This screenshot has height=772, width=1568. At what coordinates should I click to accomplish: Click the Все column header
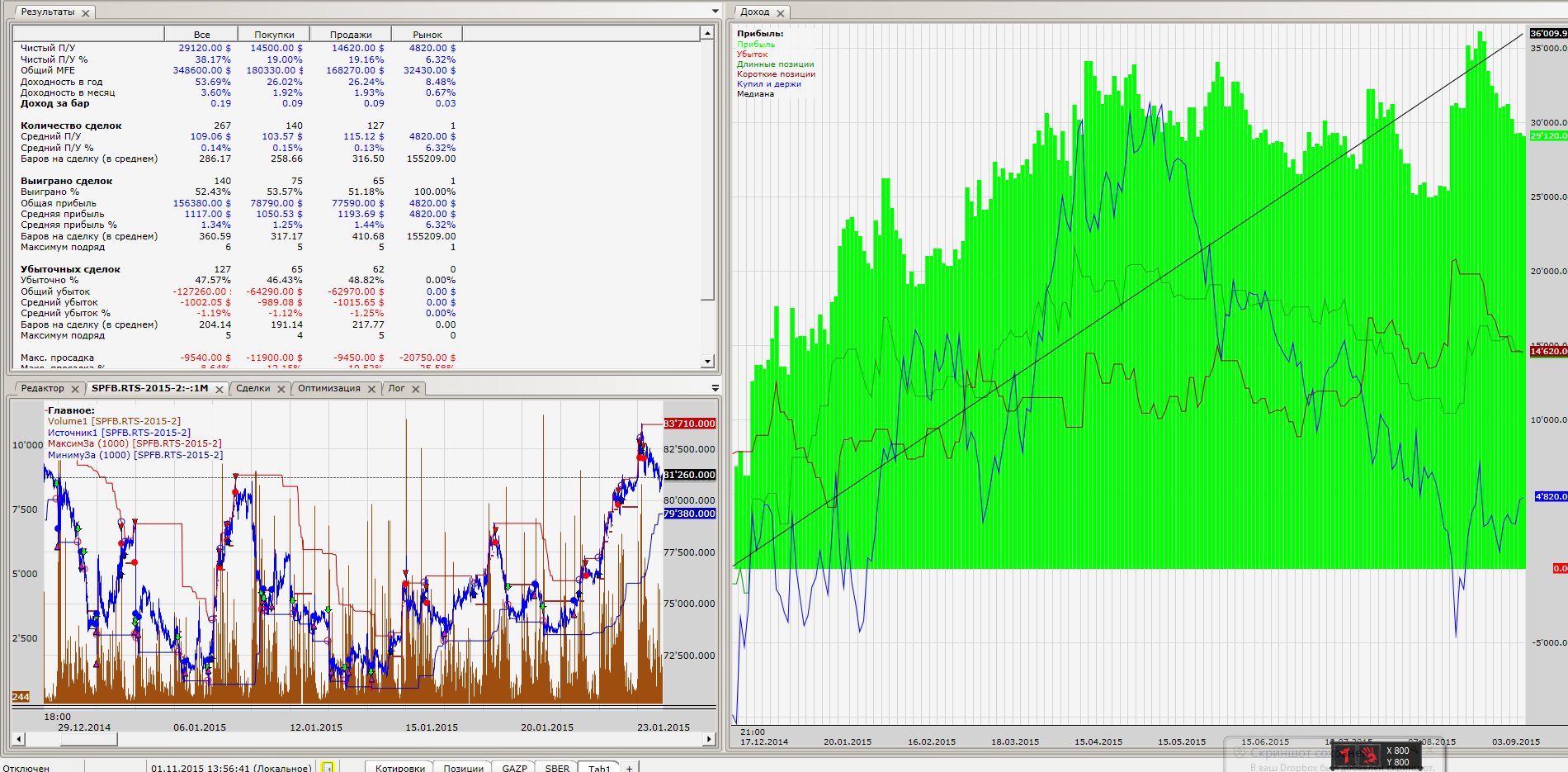201,35
